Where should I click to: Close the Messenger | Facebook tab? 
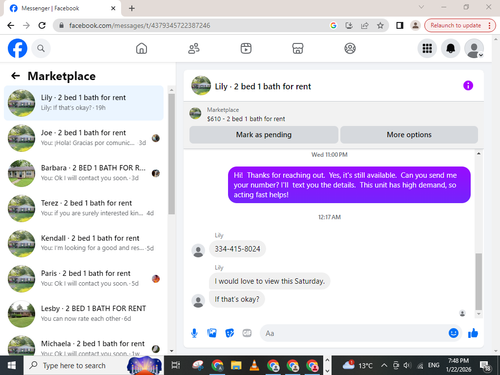[113, 8]
